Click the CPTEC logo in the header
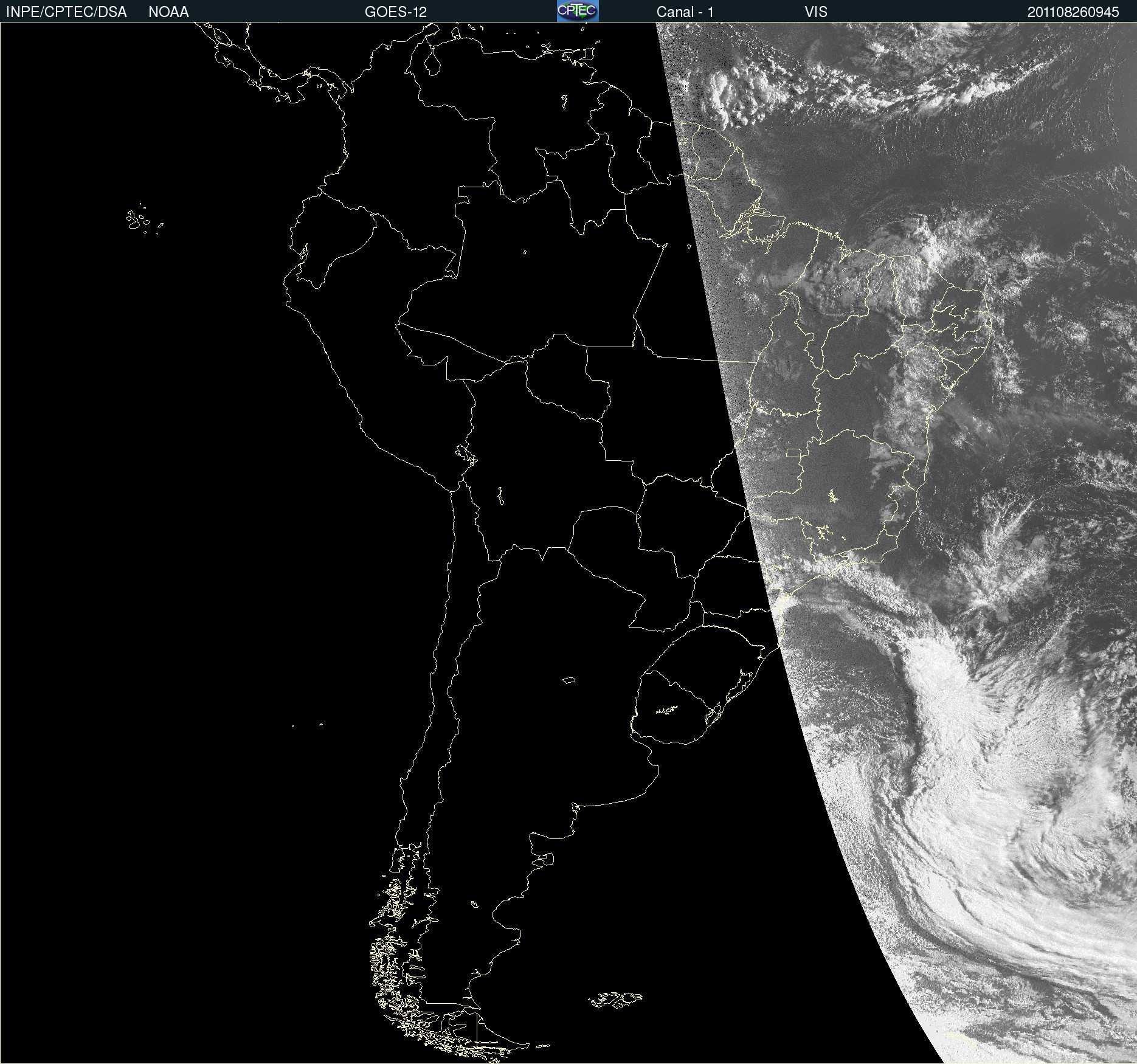 pyautogui.click(x=578, y=11)
